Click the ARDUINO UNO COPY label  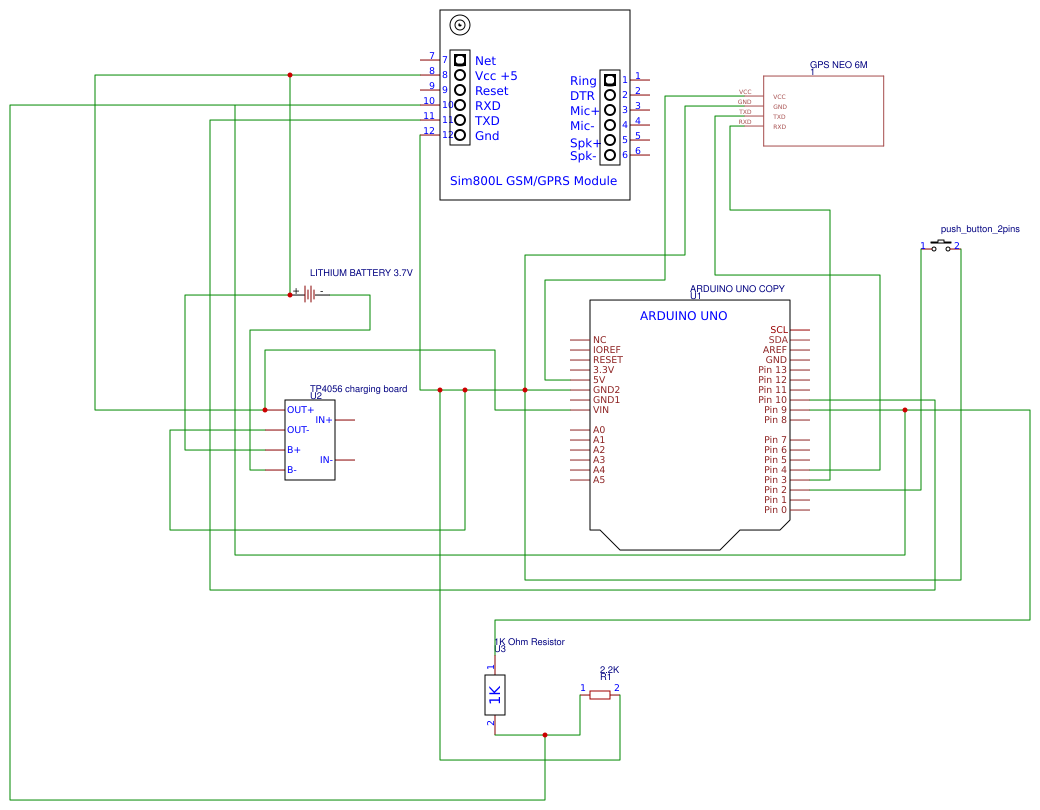pyautogui.click(x=737, y=289)
